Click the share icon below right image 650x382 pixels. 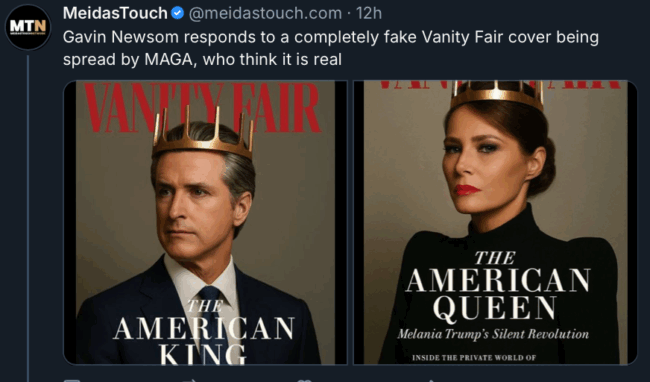431,380
